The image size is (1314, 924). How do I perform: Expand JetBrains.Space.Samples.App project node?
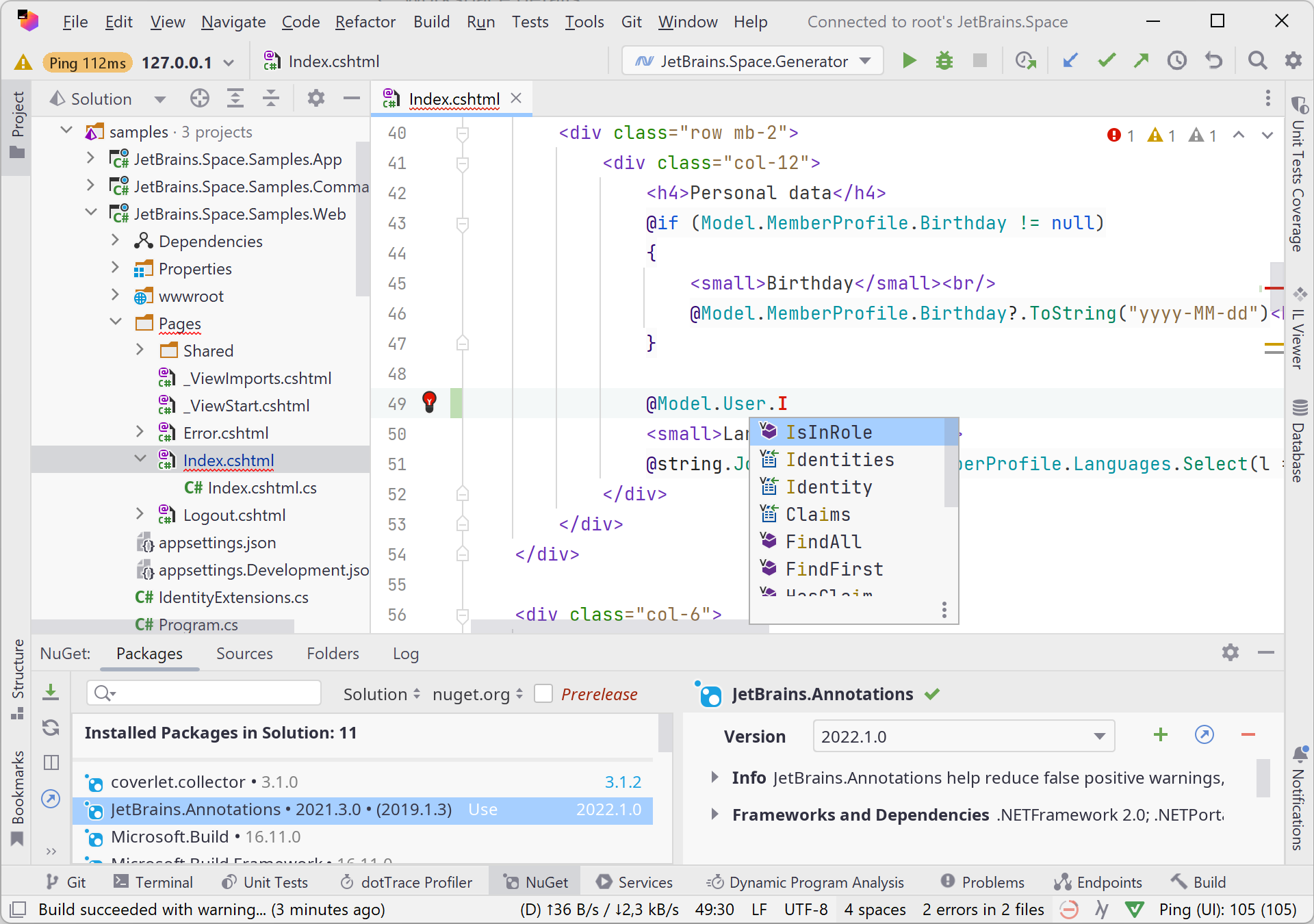[90, 158]
